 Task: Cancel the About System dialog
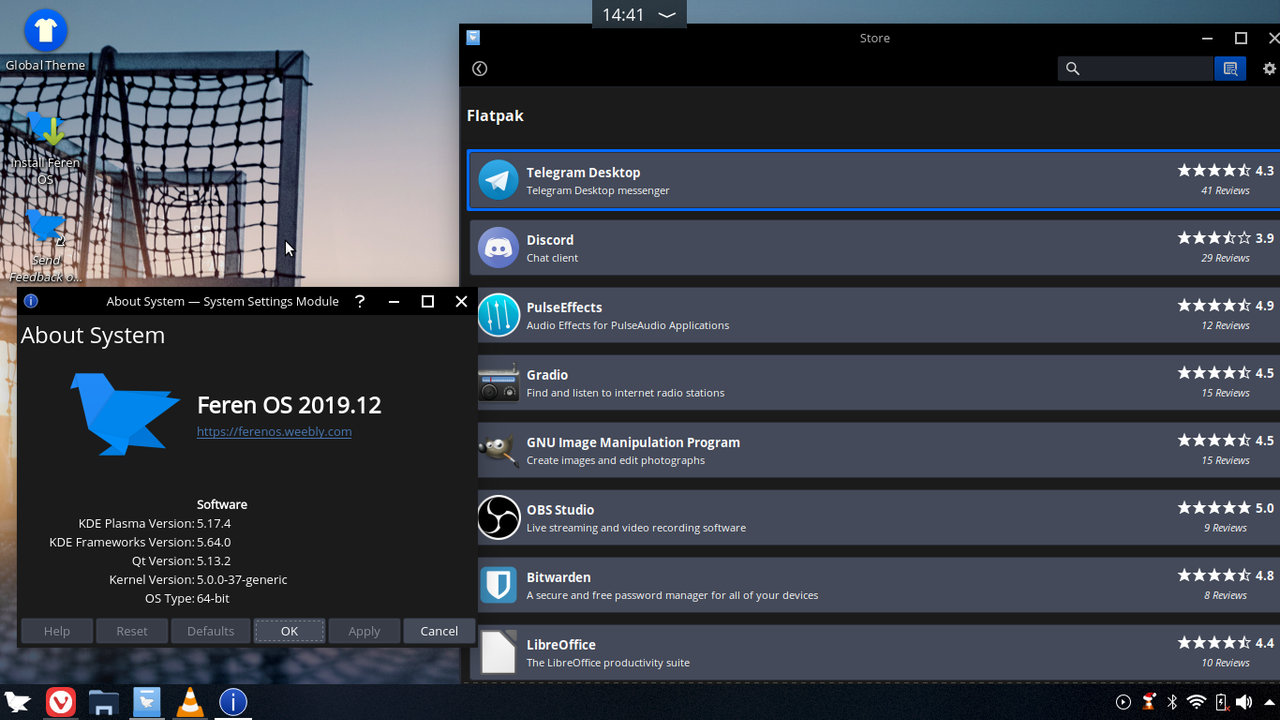[x=439, y=631]
